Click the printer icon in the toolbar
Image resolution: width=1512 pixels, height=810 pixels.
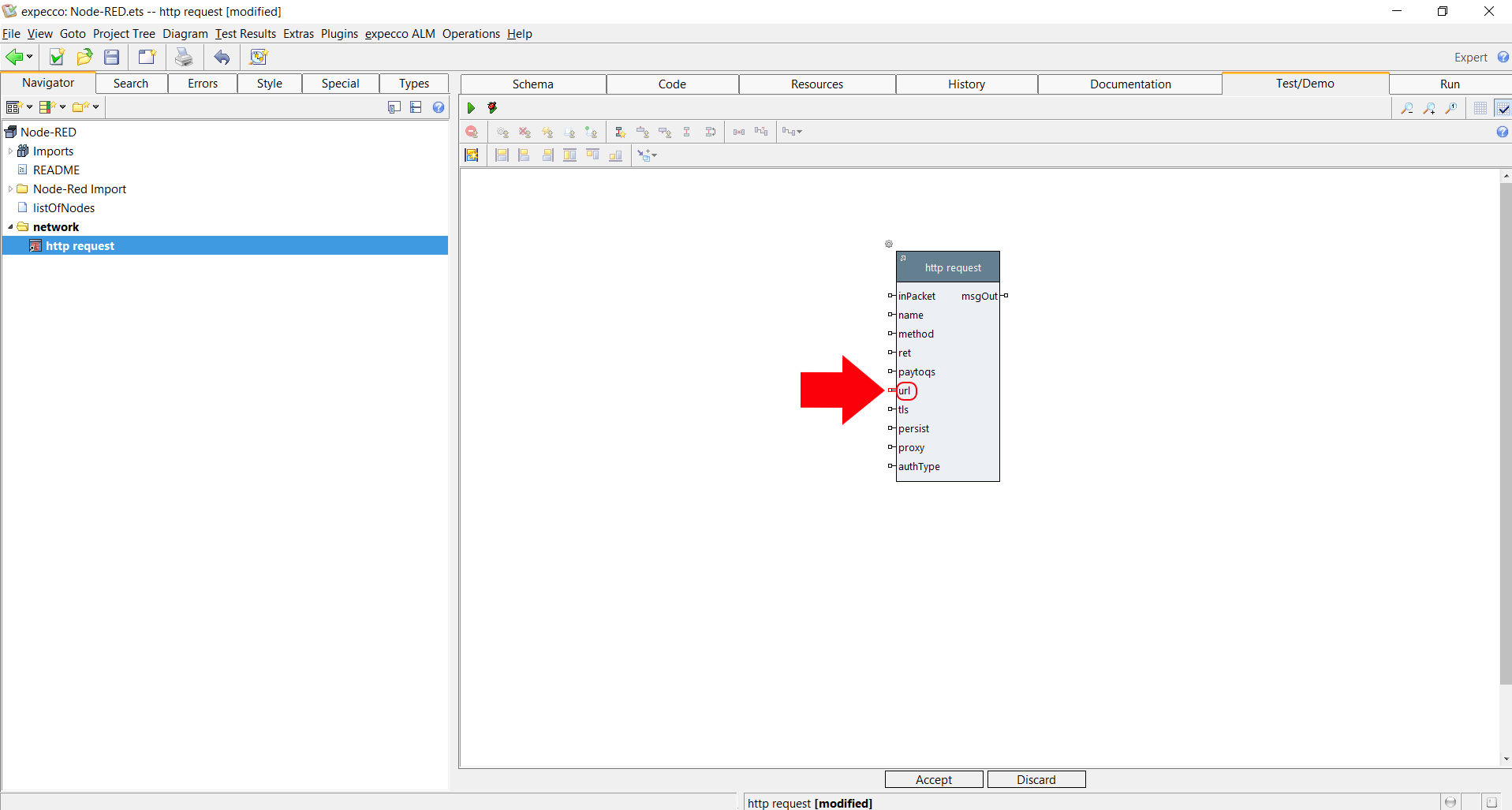click(x=184, y=57)
